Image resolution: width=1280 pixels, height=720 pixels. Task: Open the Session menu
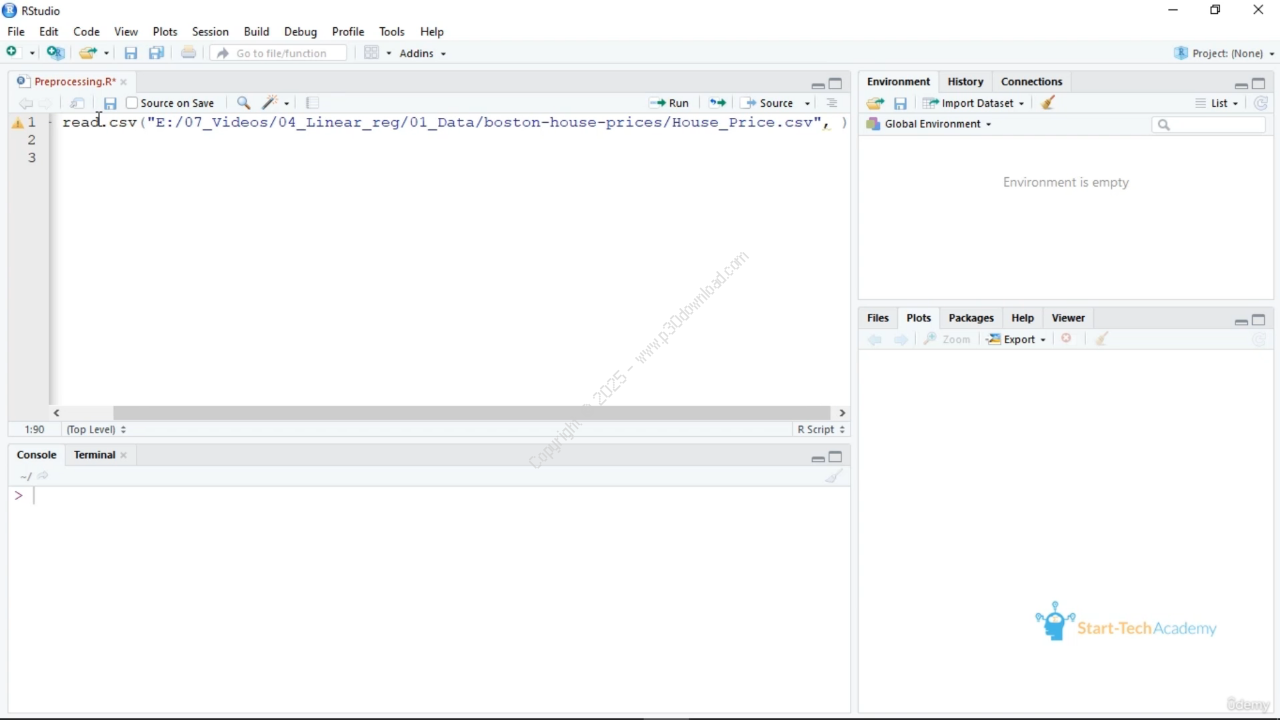coord(210,32)
